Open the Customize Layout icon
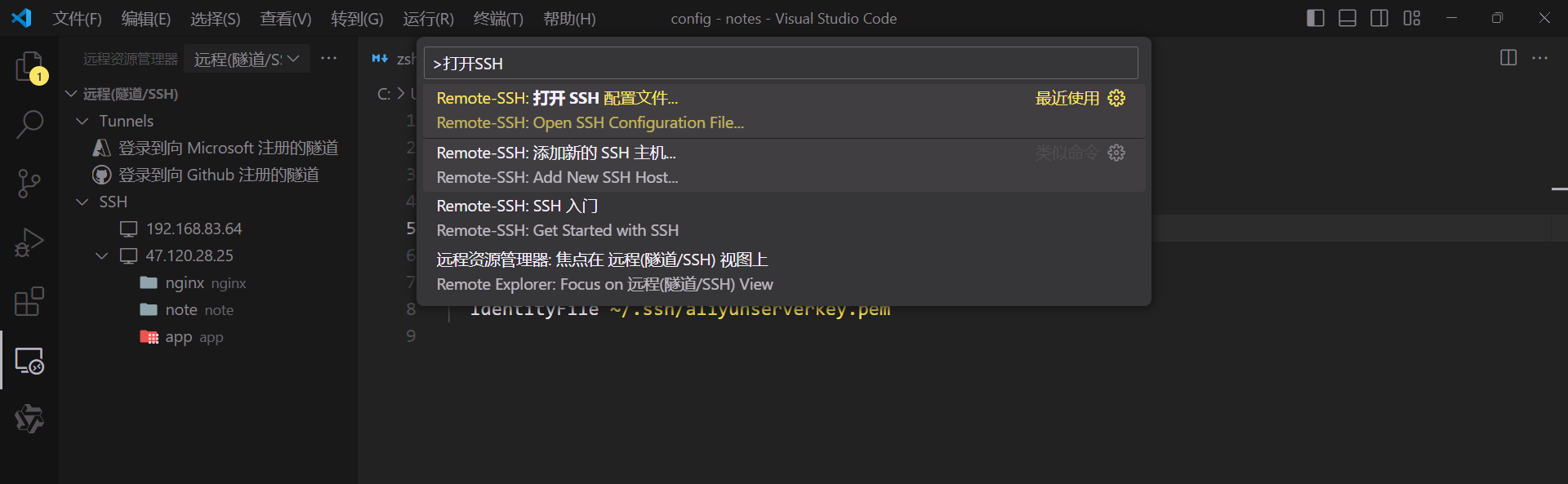 pos(1412,18)
